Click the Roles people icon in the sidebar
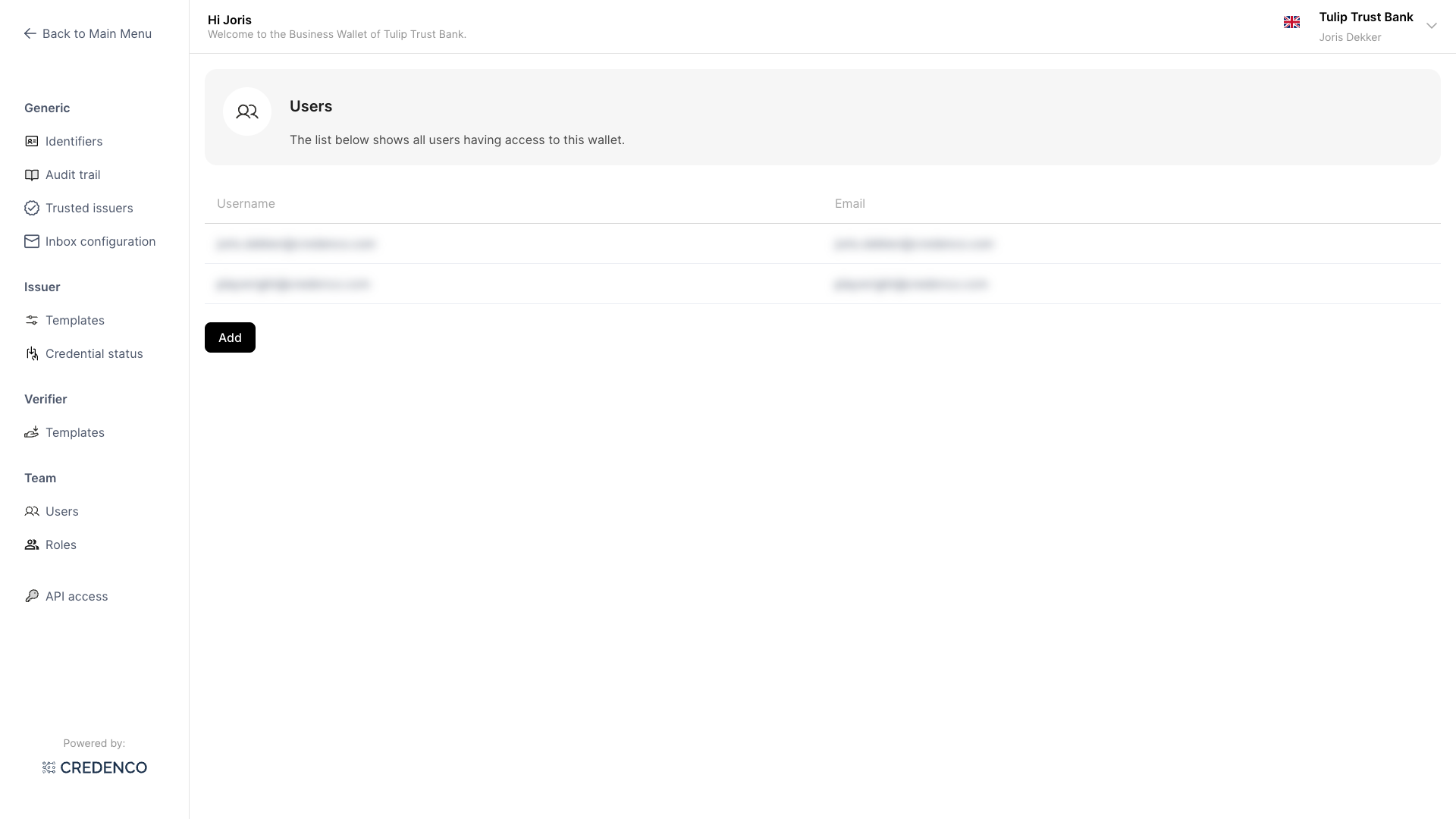This screenshot has height=819, width=1456. tap(32, 545)
